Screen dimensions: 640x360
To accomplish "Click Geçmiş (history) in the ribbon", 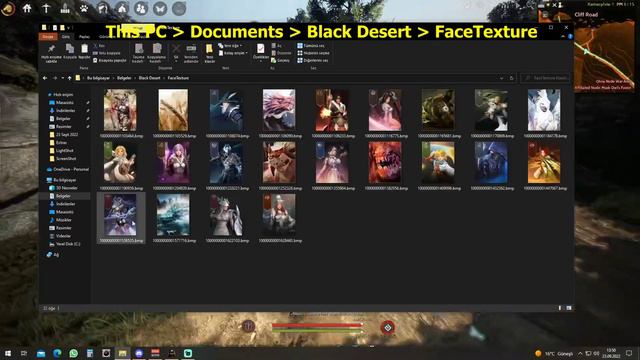I will click(x=280, y=60).
